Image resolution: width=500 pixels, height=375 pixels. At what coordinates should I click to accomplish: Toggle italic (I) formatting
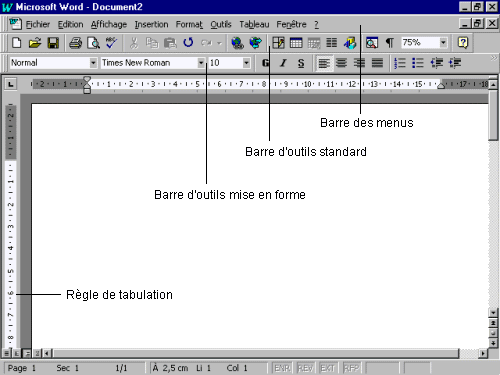[x=283, y=63]
